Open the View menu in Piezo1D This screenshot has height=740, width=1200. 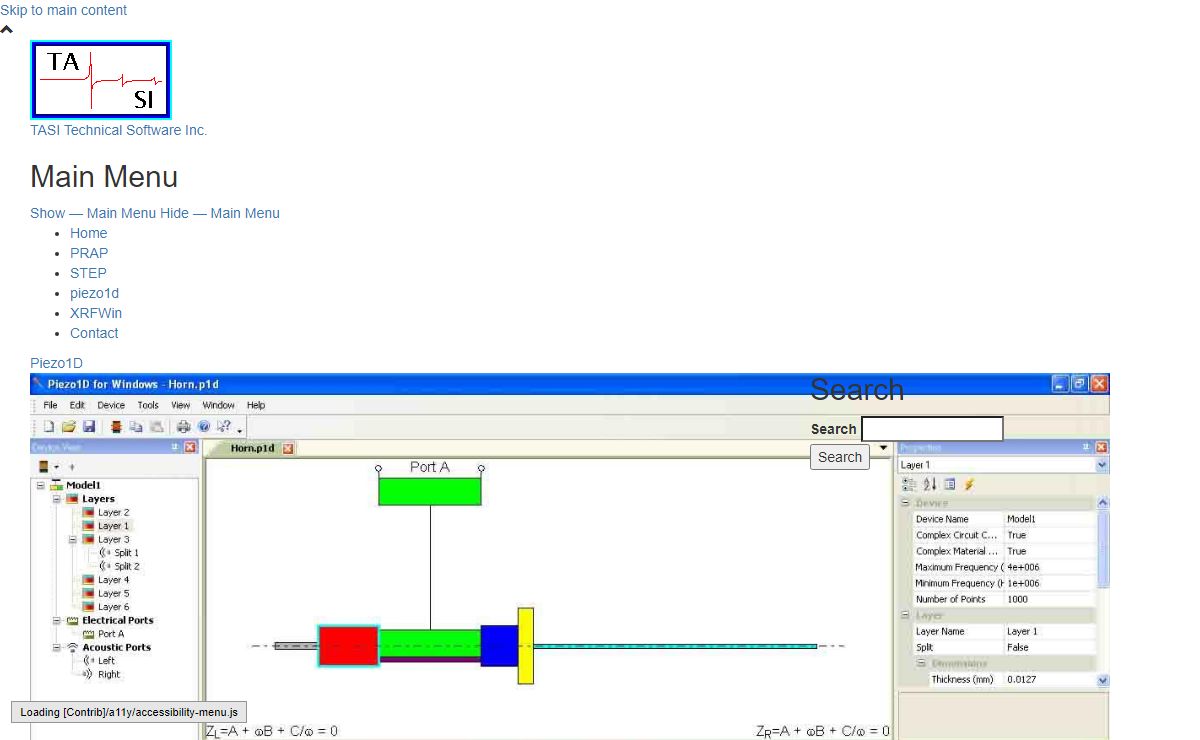(180, 405)
